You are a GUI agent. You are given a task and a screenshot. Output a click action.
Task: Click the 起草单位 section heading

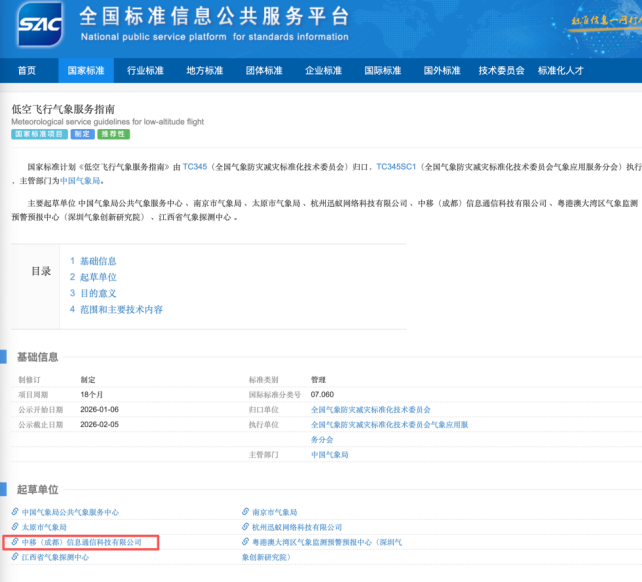pos(38,489)
